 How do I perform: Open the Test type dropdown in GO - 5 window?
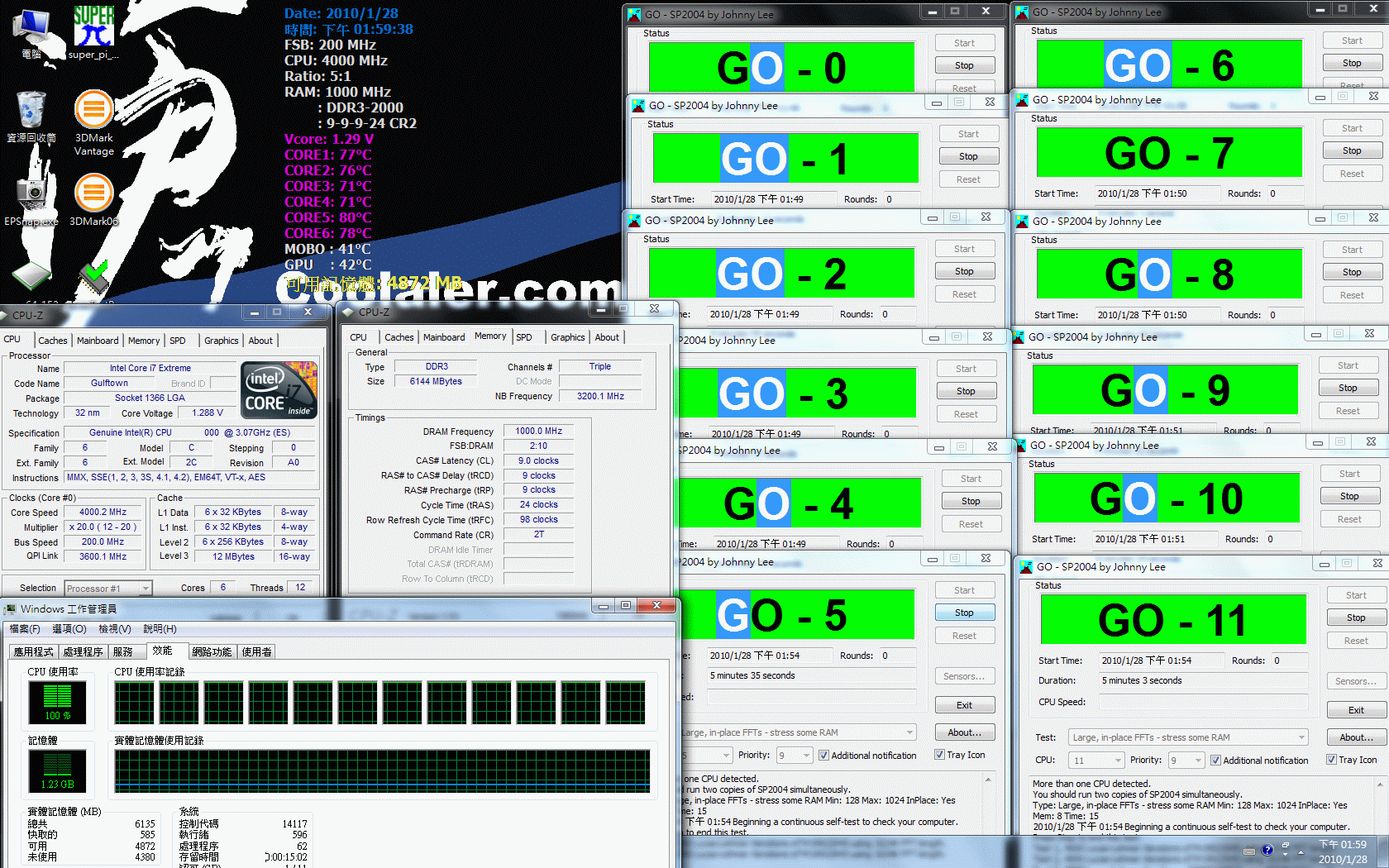click(798, 732)
